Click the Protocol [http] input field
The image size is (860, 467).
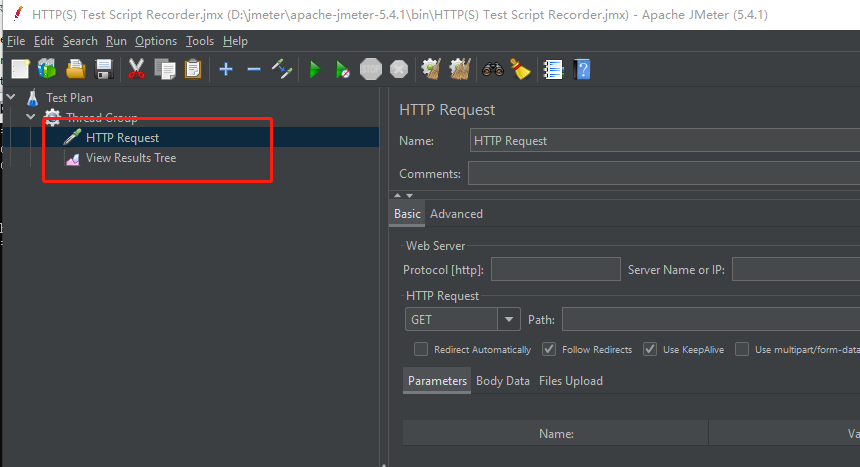556,269
